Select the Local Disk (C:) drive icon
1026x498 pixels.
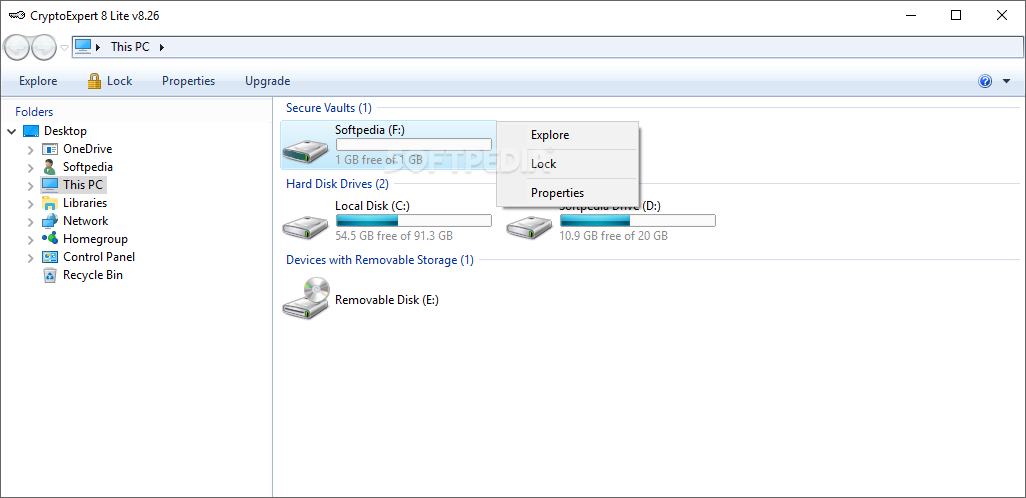pos(306,226)
